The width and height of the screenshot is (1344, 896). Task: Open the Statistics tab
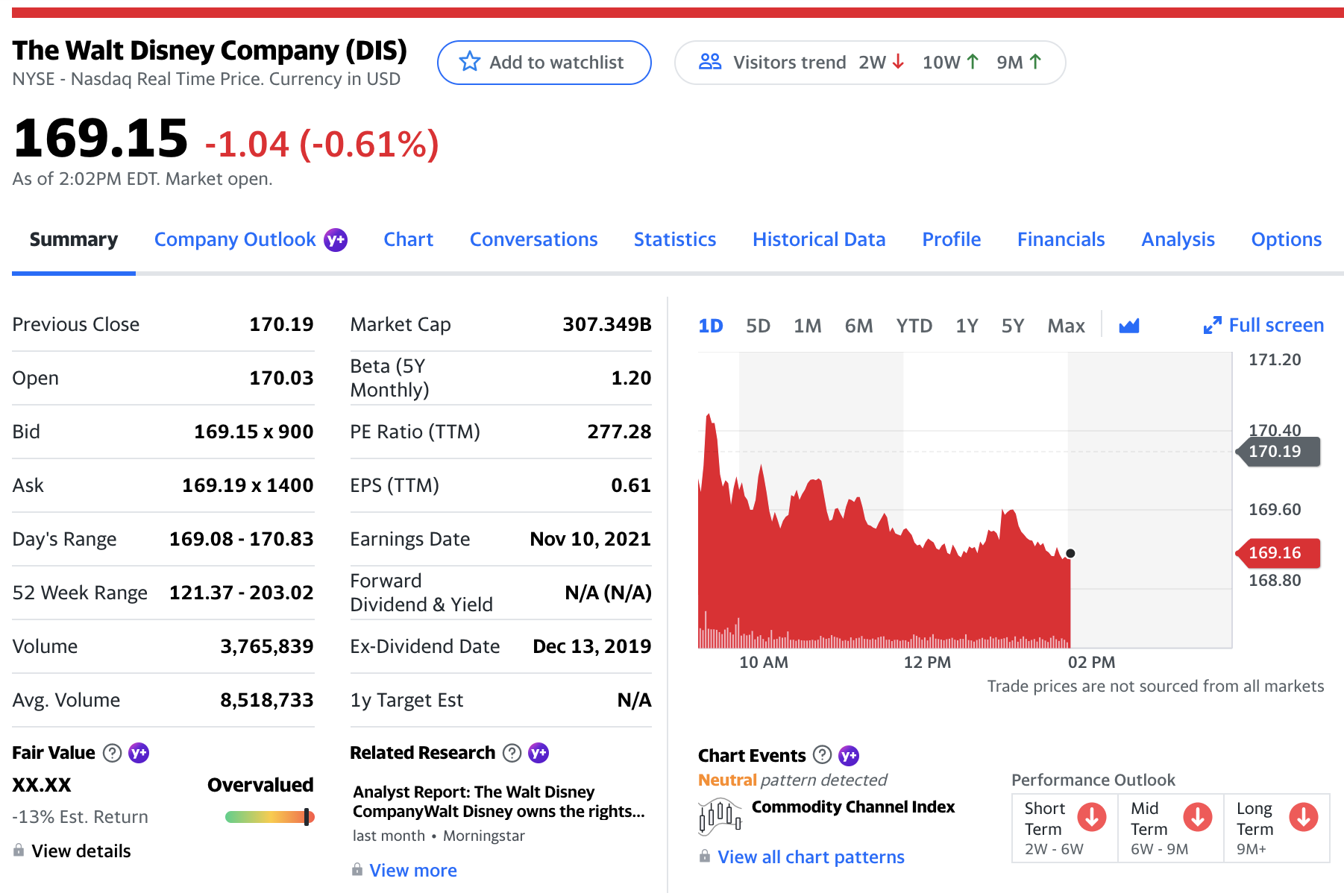tap(674, 239)
